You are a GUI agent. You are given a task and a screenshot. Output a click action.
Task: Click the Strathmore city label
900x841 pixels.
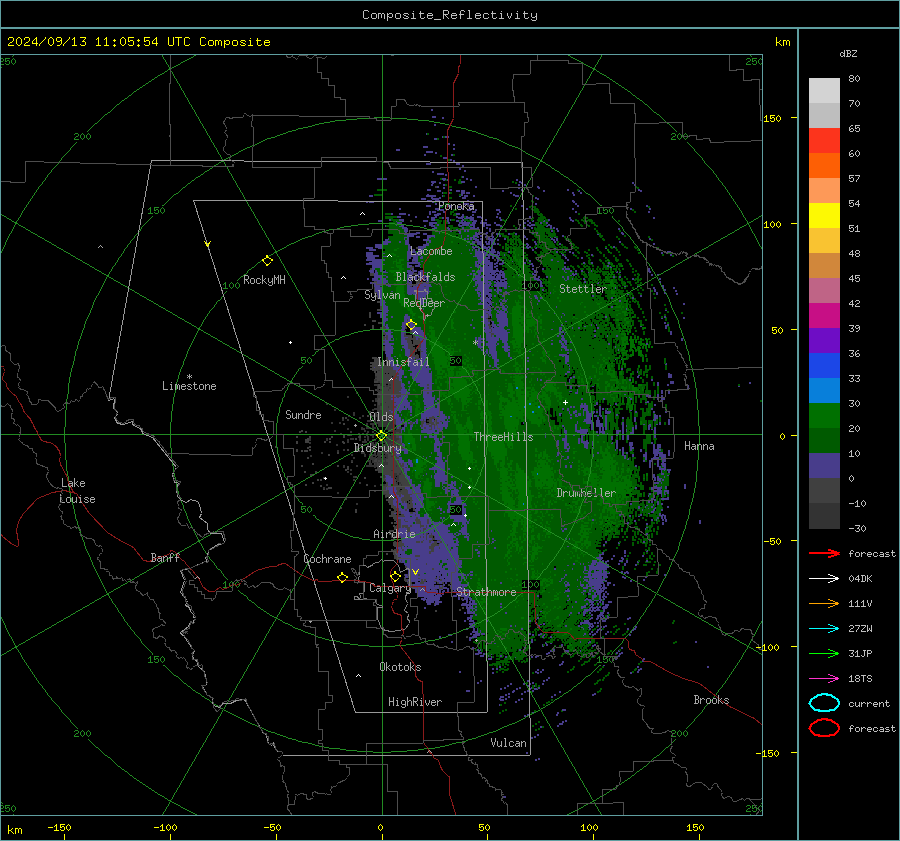[x=486, y=592]
